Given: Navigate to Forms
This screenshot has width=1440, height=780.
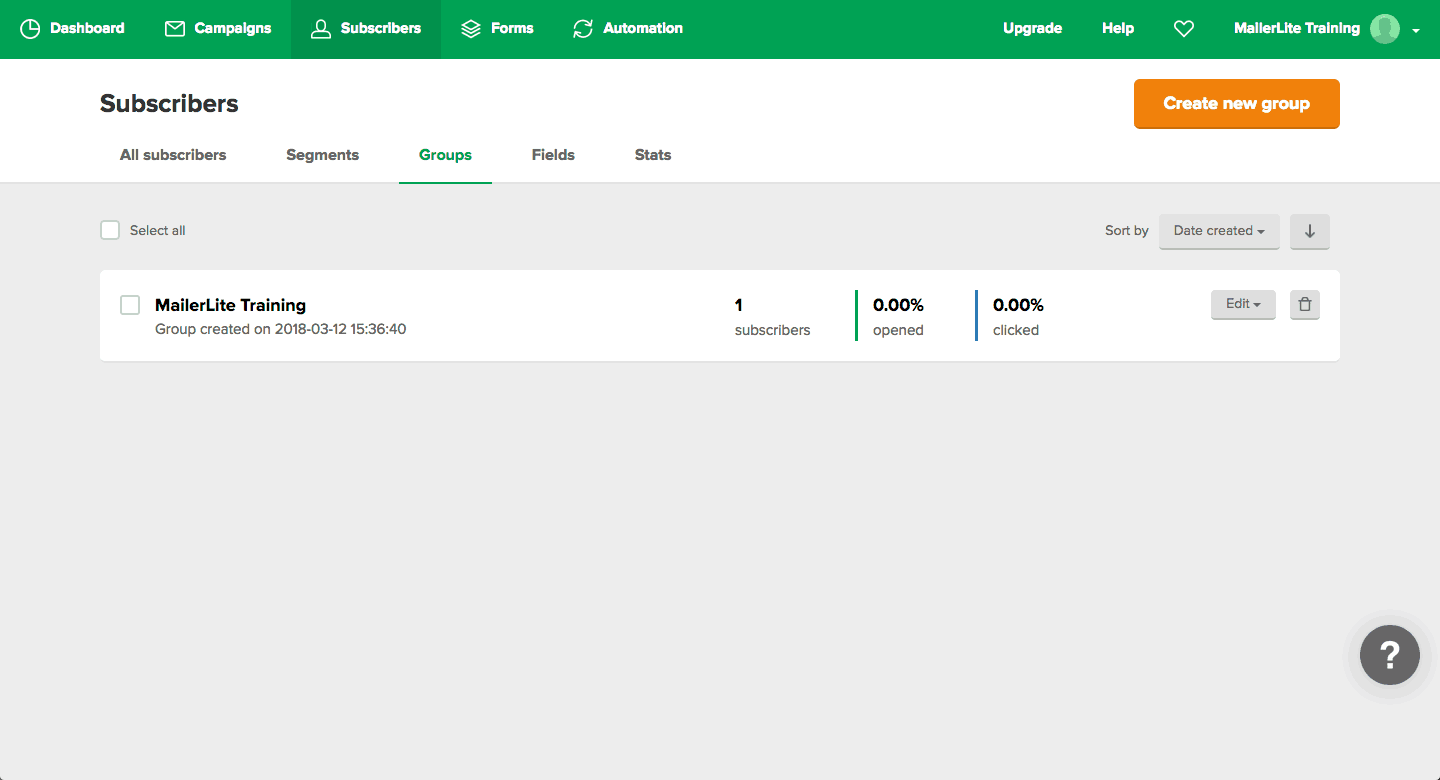Looking at the screenshot, I should click(x=497, y=29).
